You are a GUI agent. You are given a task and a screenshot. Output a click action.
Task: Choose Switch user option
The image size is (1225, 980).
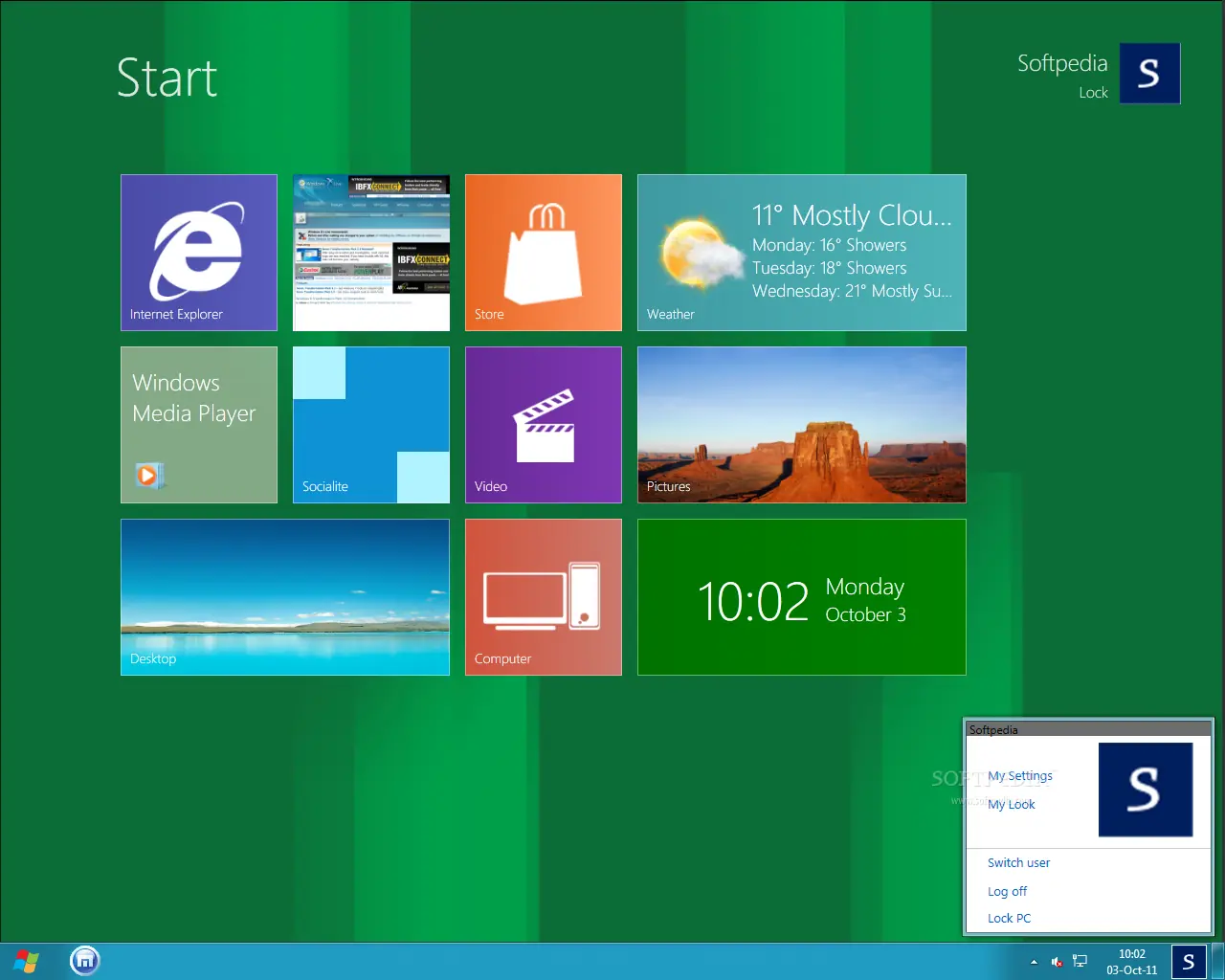[x=1018, y=862]
